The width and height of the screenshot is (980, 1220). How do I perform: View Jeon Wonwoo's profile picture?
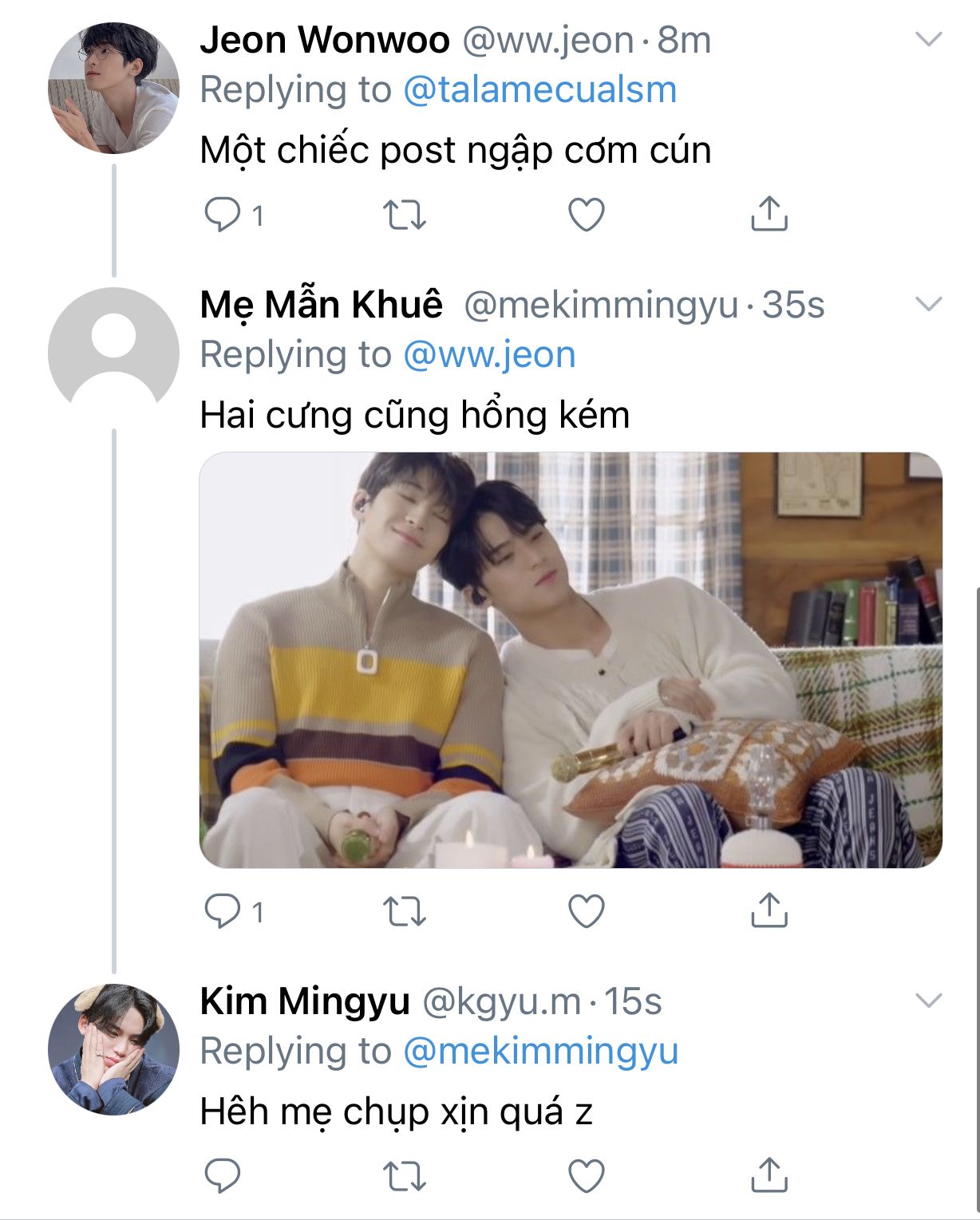tap(113, 88)
